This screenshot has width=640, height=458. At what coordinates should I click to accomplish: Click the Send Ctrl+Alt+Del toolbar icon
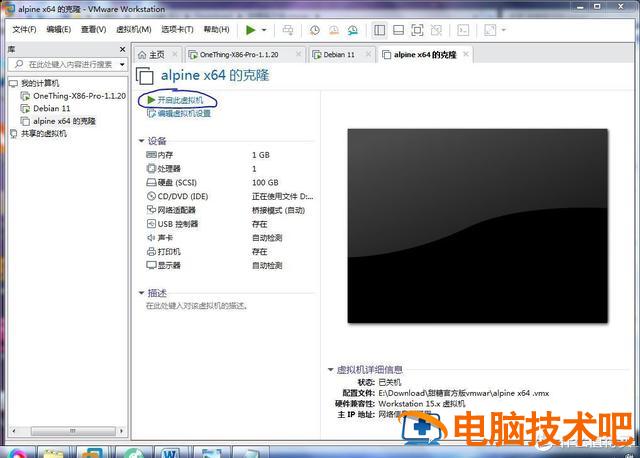[x=288, y=30]
